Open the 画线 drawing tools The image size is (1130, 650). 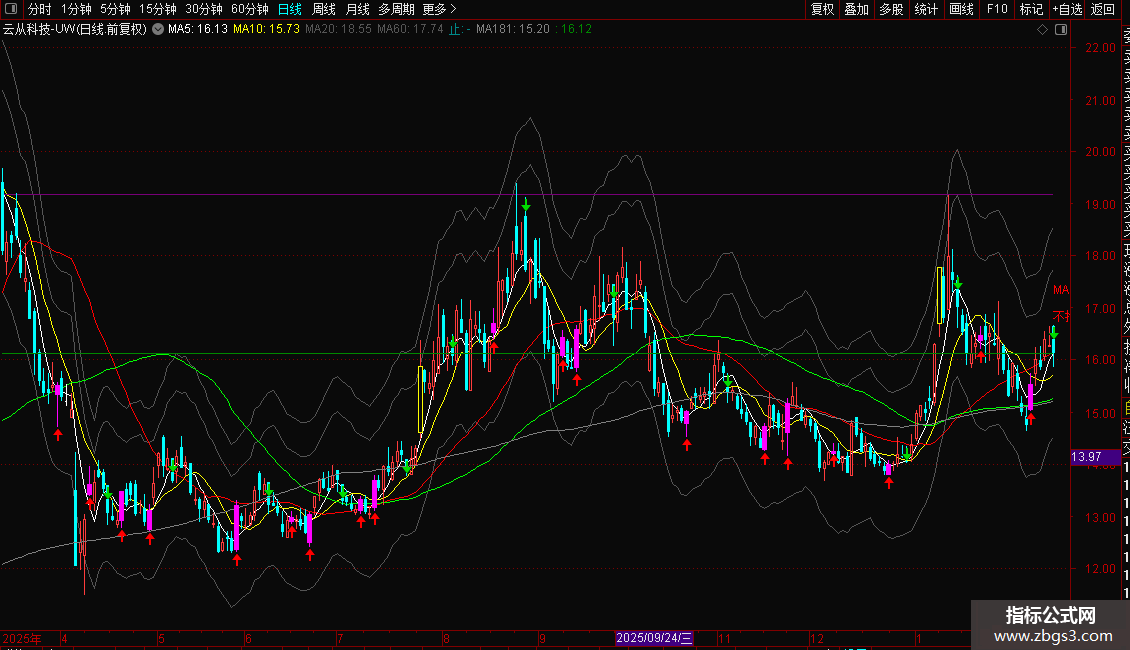(x=961, y=9)
